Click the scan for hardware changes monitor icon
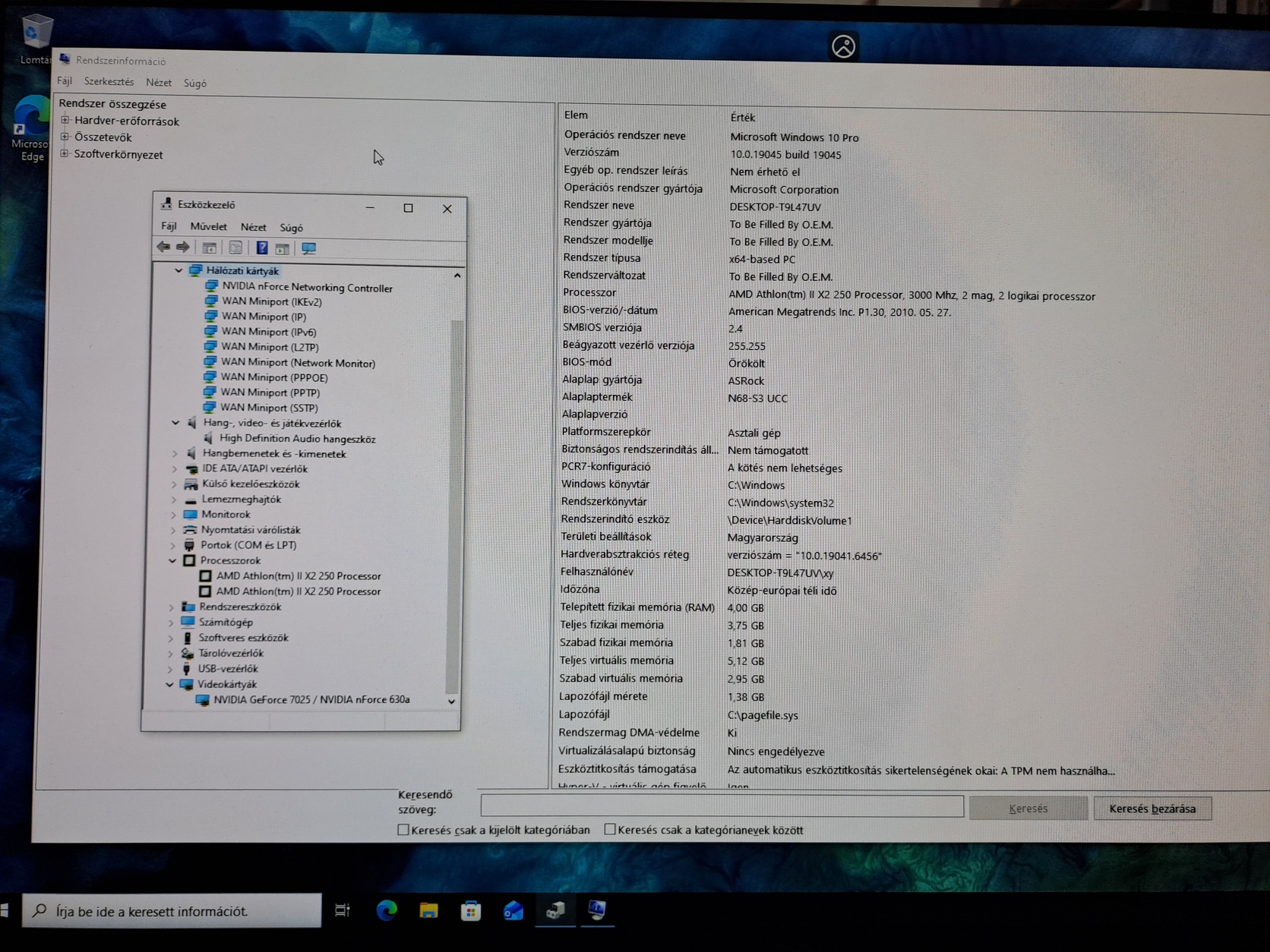1270x952 pixels. point(308,248)
